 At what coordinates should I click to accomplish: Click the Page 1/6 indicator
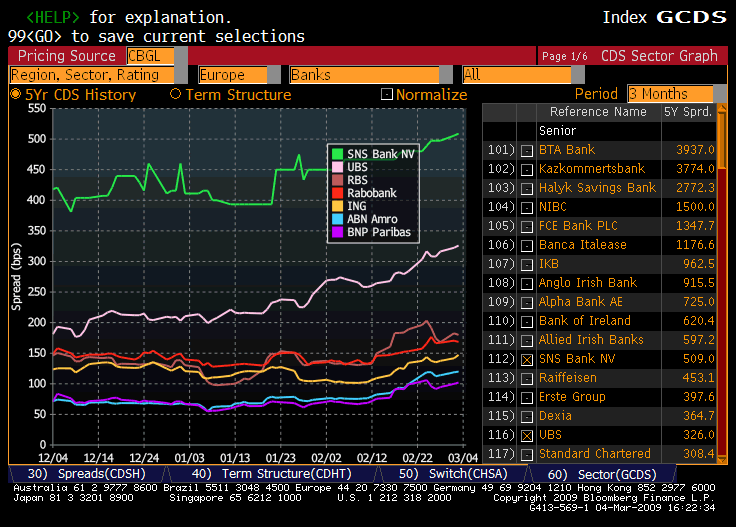click(565, 56)
